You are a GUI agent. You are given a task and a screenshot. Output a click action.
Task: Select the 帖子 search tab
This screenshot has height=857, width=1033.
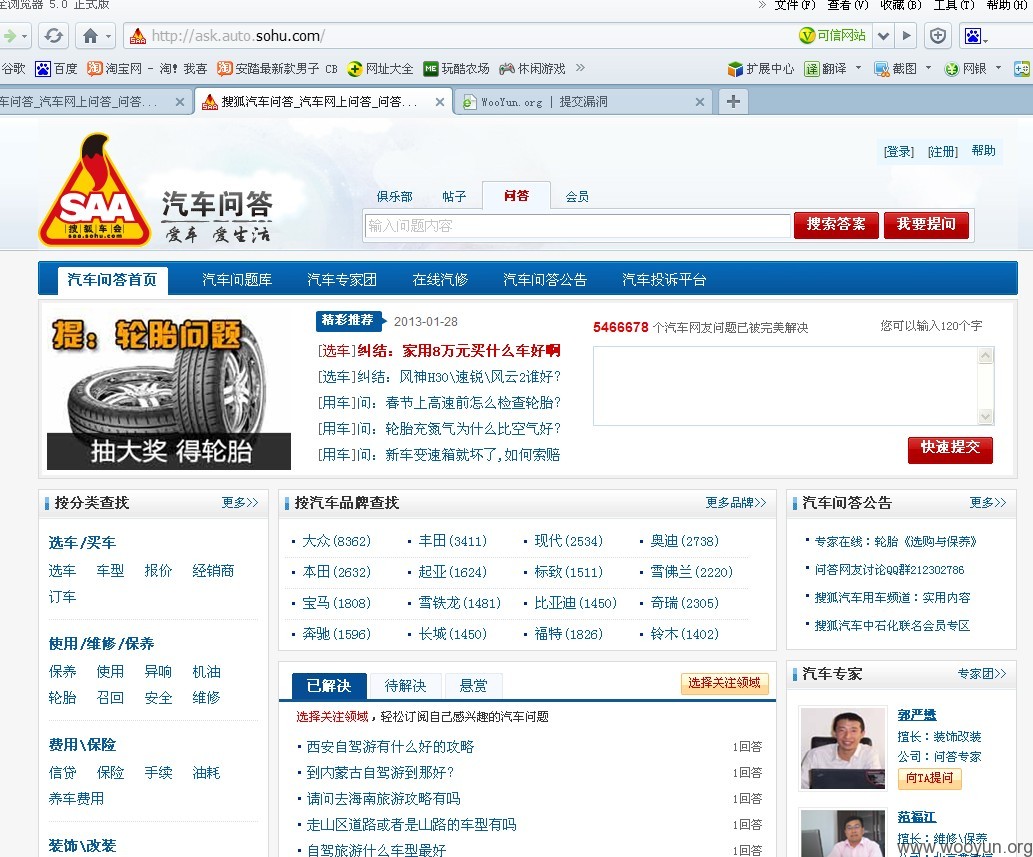[454, 196]
